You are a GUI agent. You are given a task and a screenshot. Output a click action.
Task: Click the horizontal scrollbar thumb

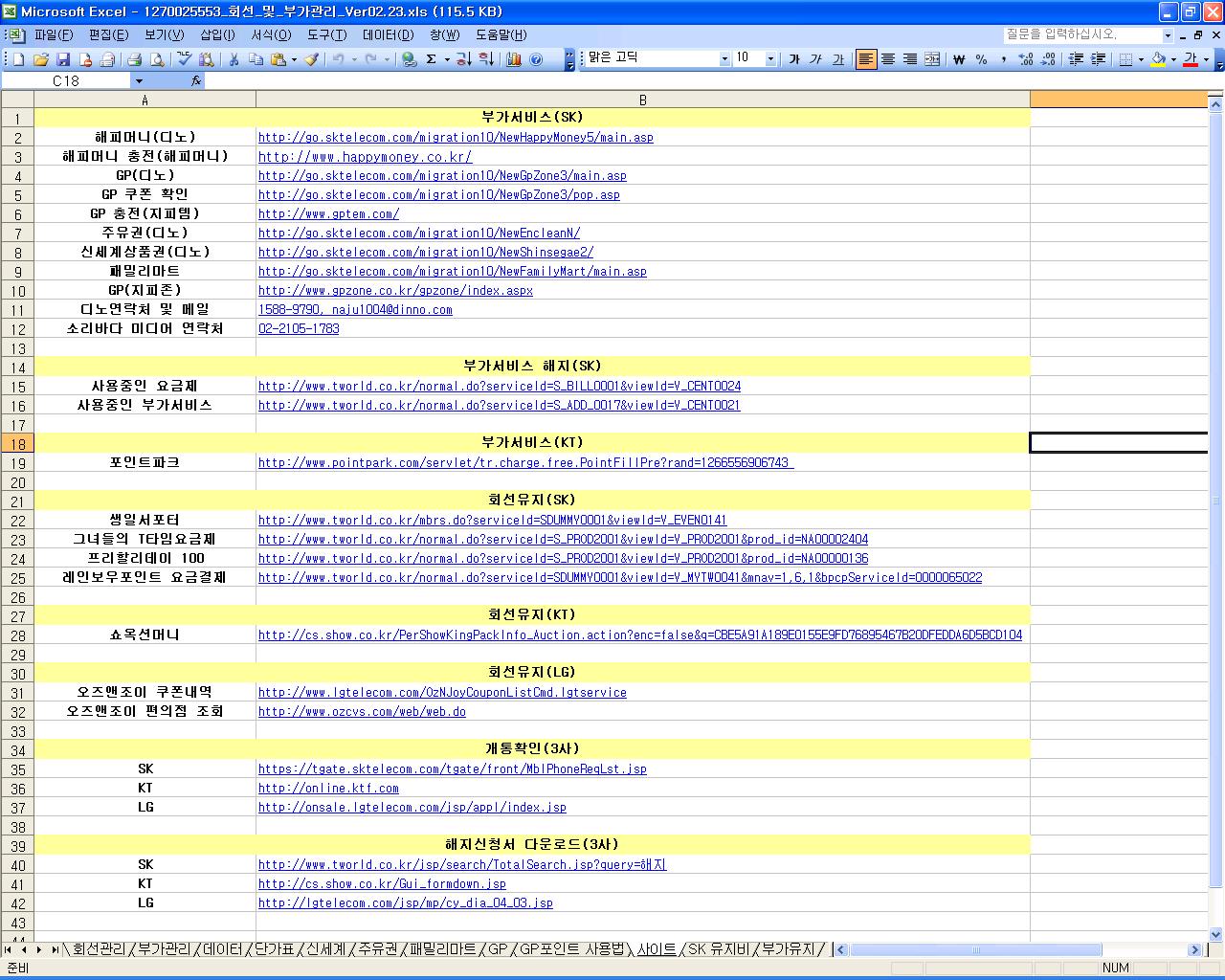[976, 950]
